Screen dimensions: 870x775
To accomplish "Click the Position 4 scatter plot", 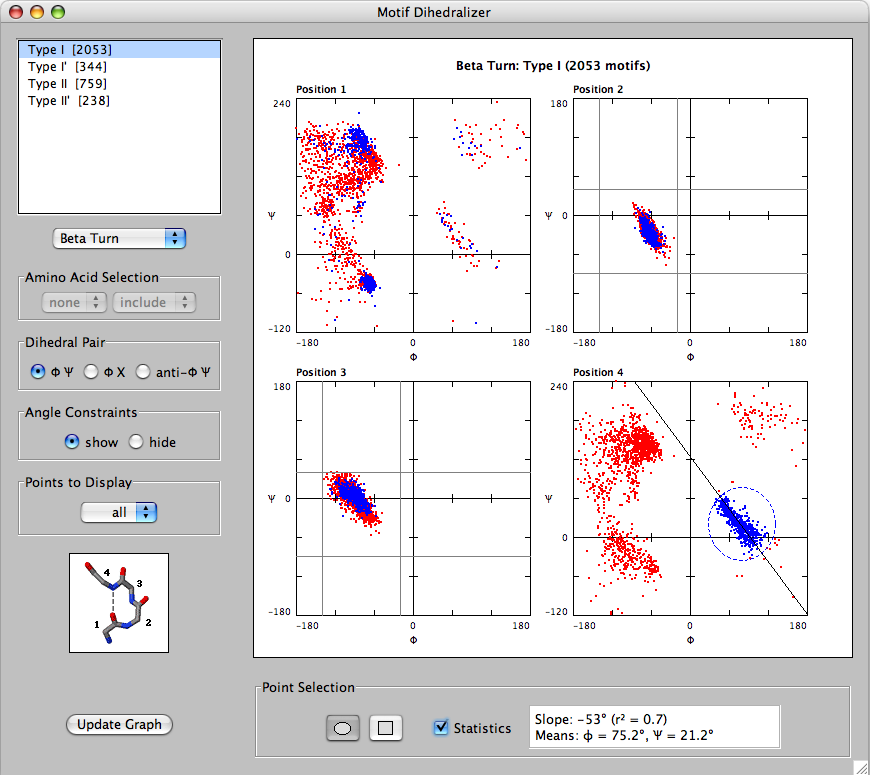I will tap(690, 498).
